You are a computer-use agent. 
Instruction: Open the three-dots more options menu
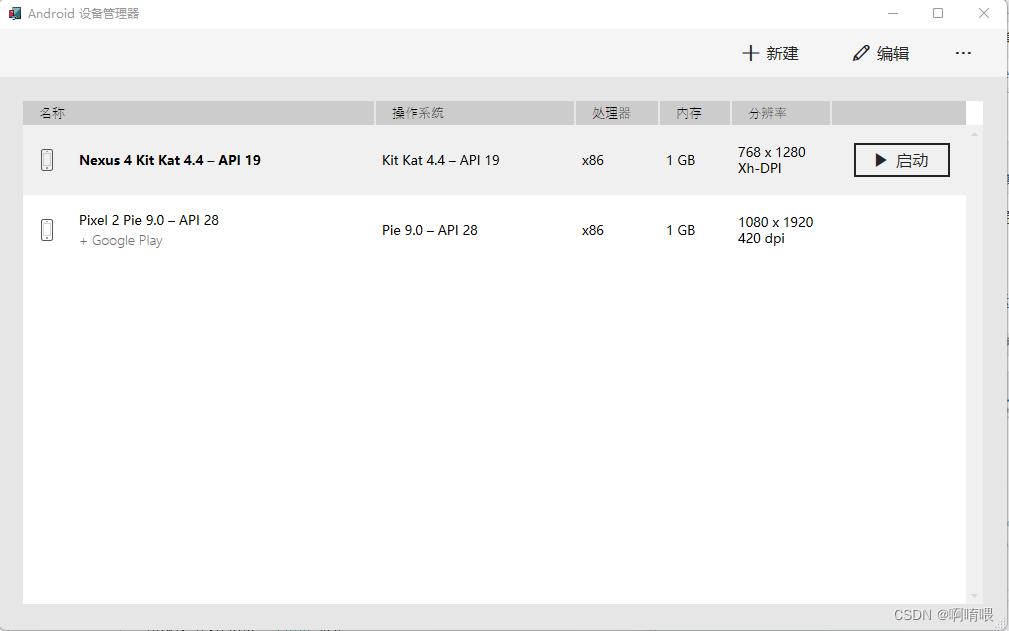963,53
